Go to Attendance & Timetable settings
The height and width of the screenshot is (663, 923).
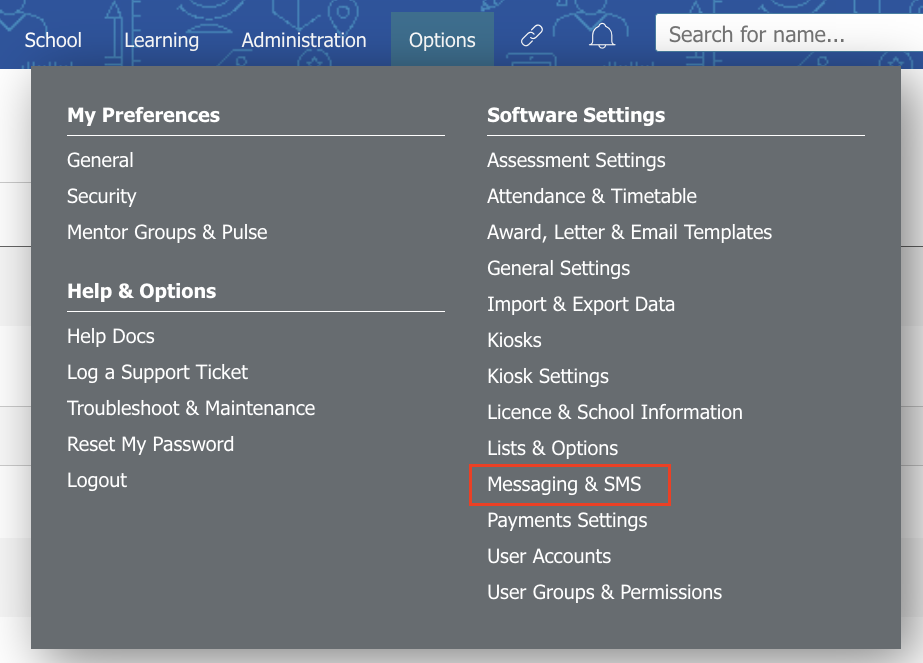pos(592,196)
